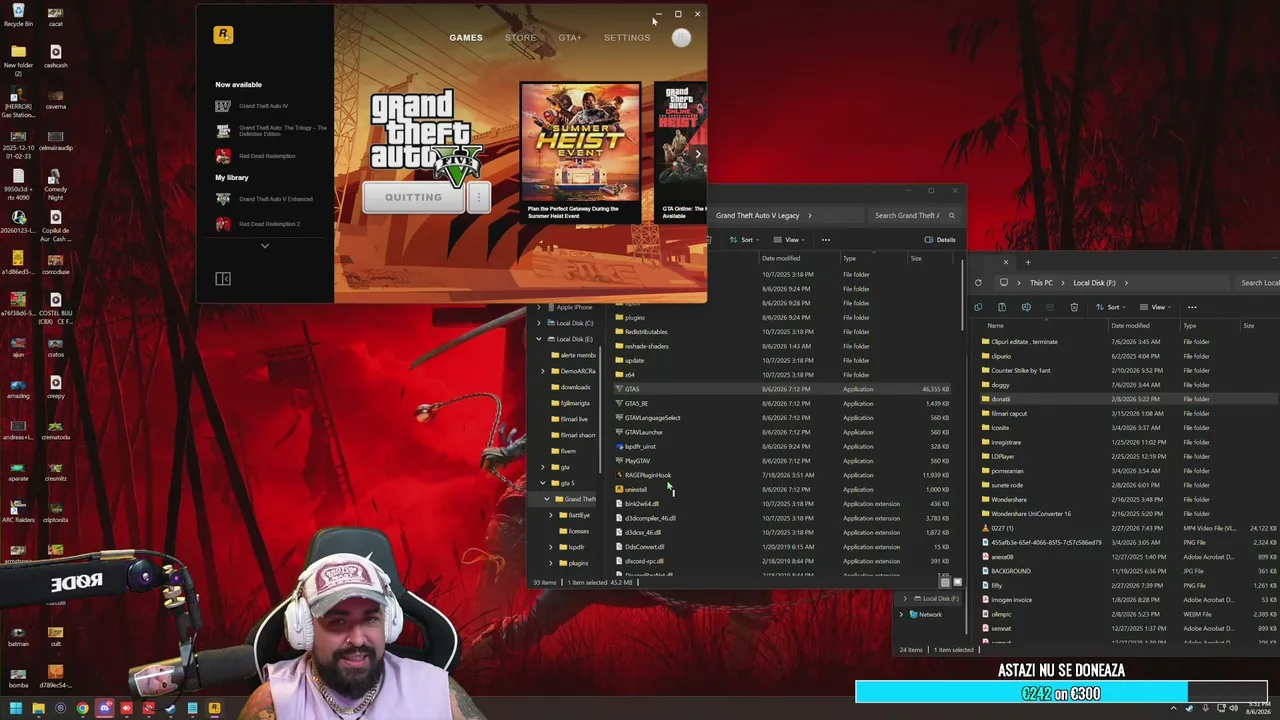The image size is (1280, 720).
Task: Open the Summer Heist Event news card
Action: pos(580,151)
